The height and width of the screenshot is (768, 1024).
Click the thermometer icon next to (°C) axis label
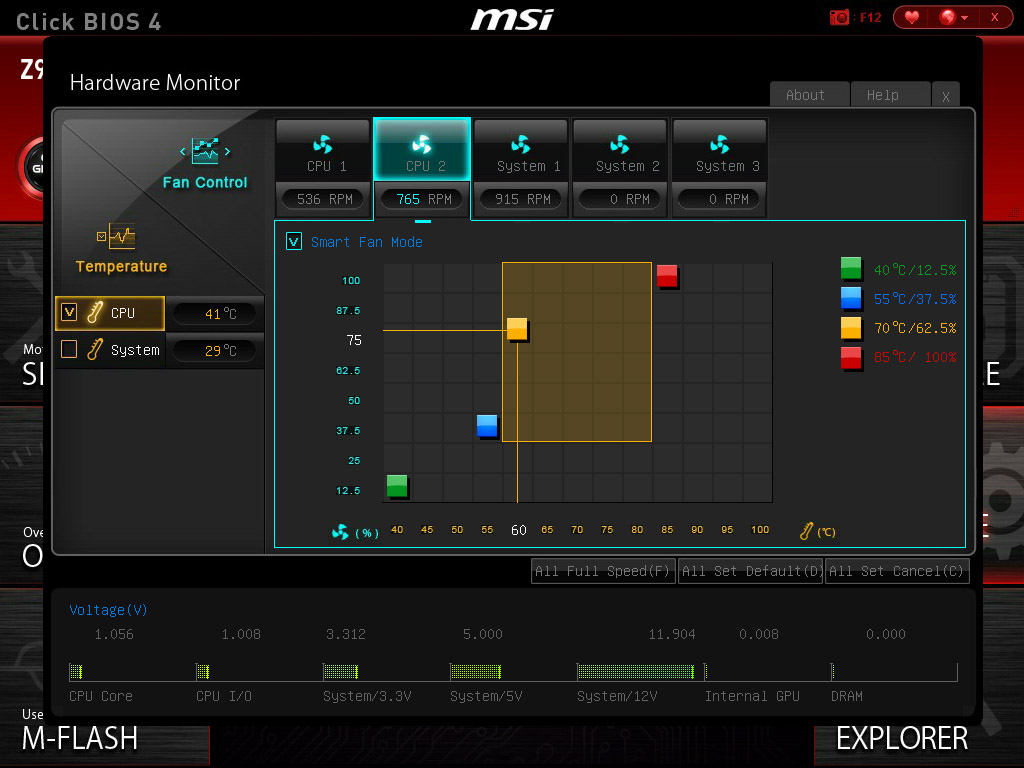(x=807, y=531)
